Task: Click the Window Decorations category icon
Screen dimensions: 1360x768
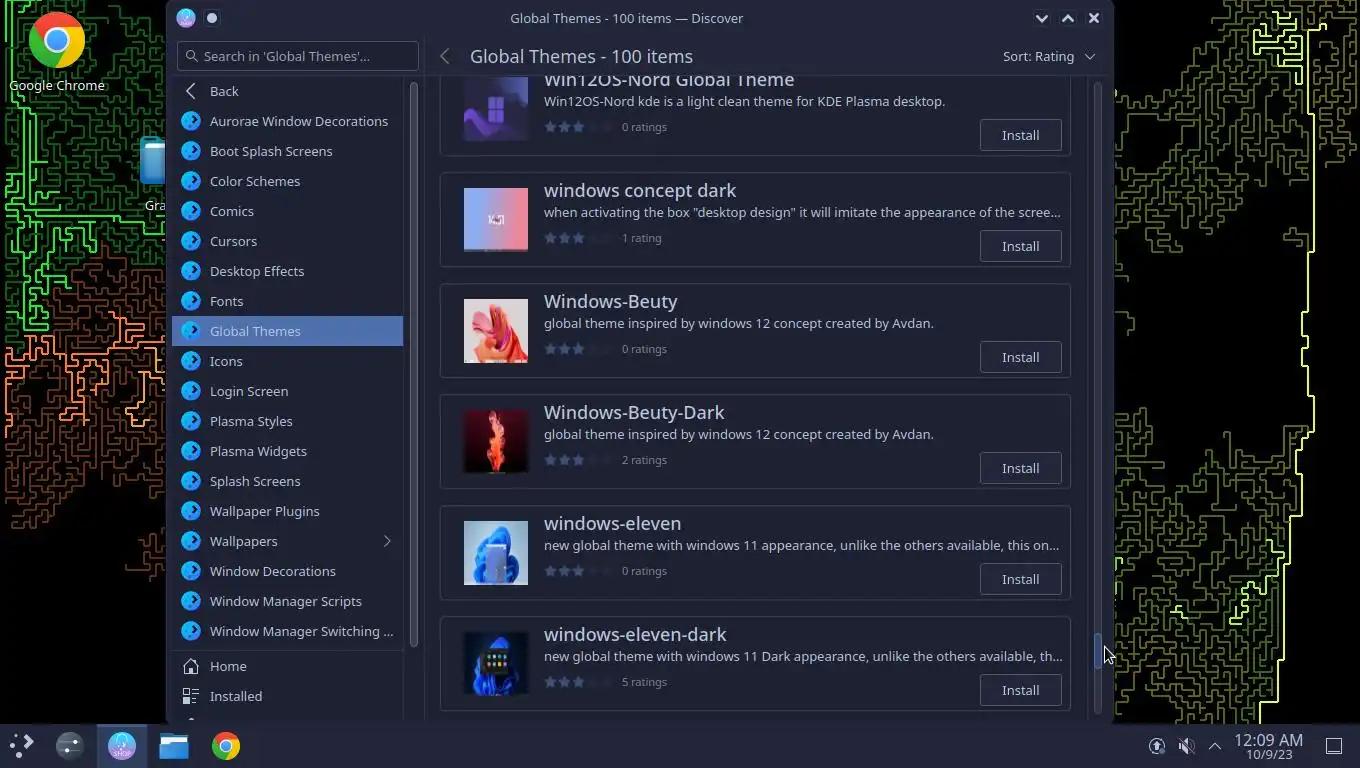Action: click(191, 571)
